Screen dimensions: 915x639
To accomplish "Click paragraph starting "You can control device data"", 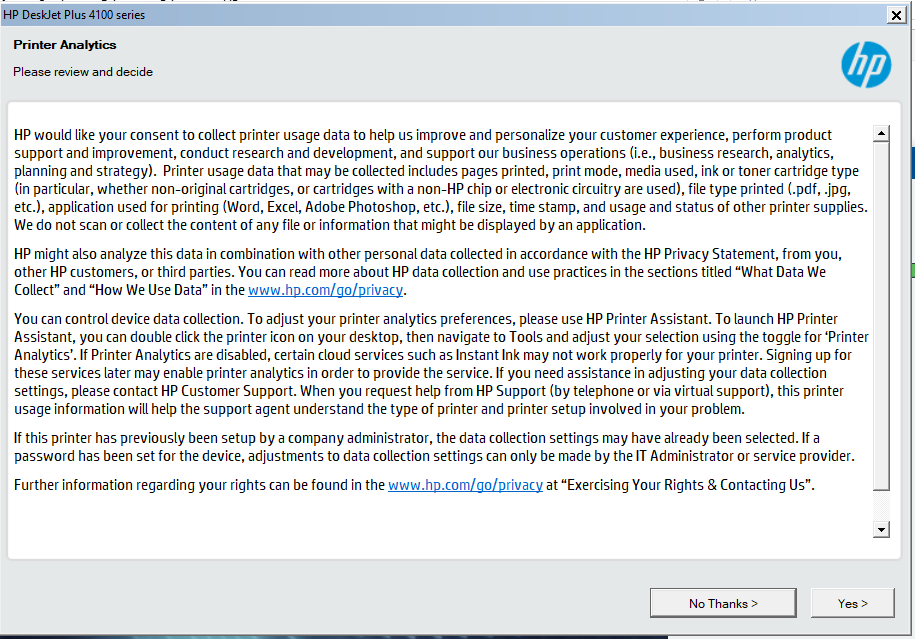I will (441, 364).
